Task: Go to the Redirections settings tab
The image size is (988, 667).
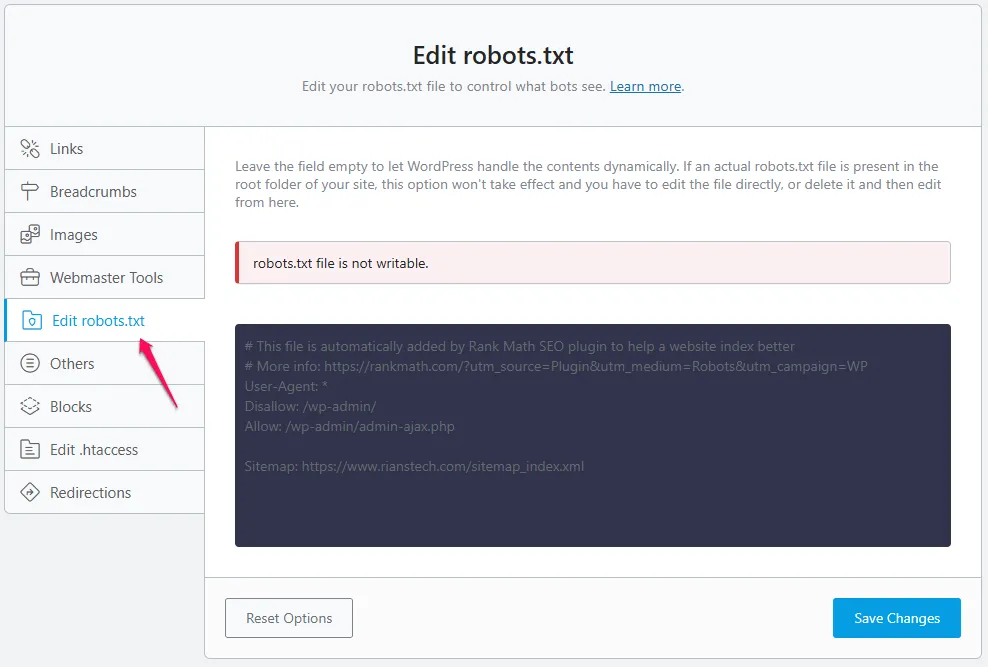Action: click(x=92, y=492)
